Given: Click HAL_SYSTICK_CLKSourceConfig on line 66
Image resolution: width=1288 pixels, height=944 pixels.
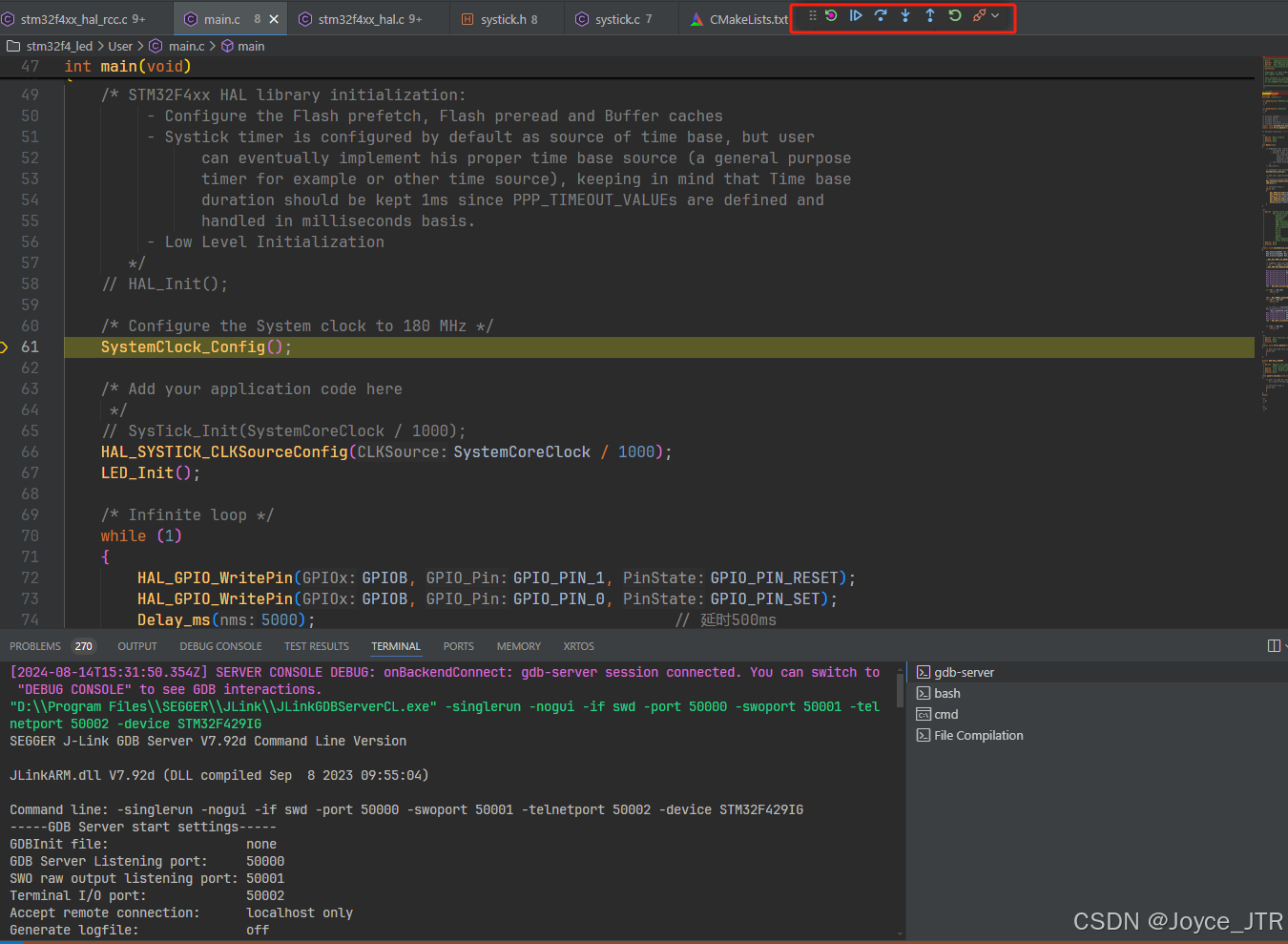Looking at the screenshot, I should 224,451.
